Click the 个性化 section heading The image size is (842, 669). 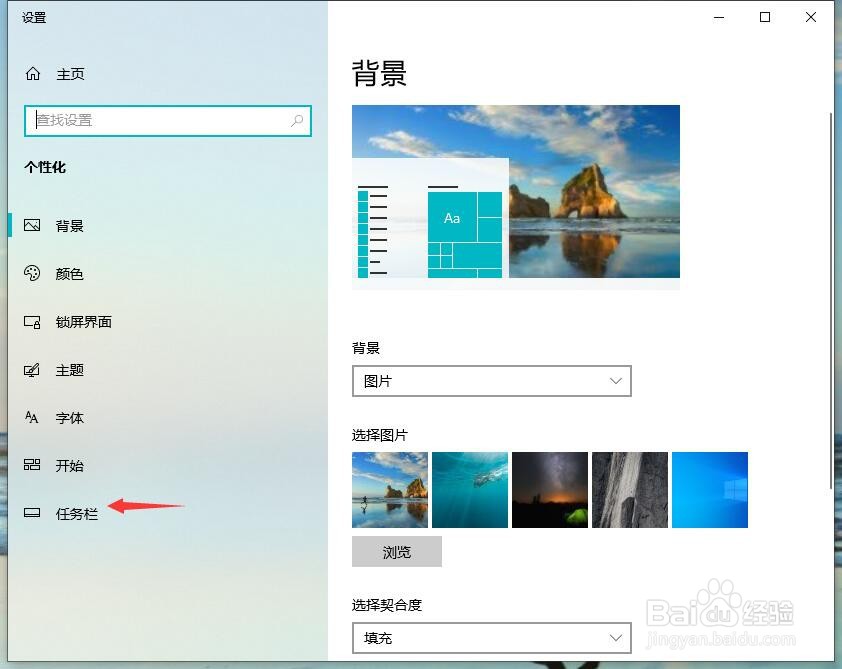45,168
